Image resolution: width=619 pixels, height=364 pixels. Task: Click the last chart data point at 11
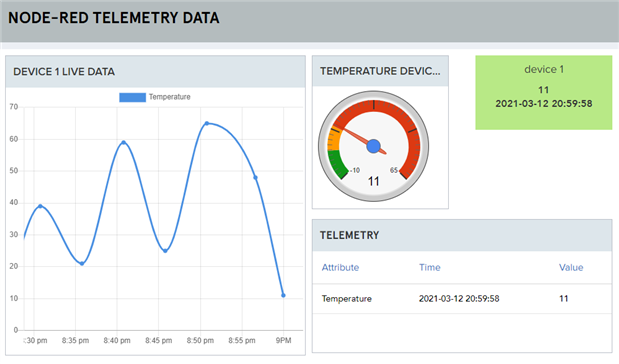283,295
